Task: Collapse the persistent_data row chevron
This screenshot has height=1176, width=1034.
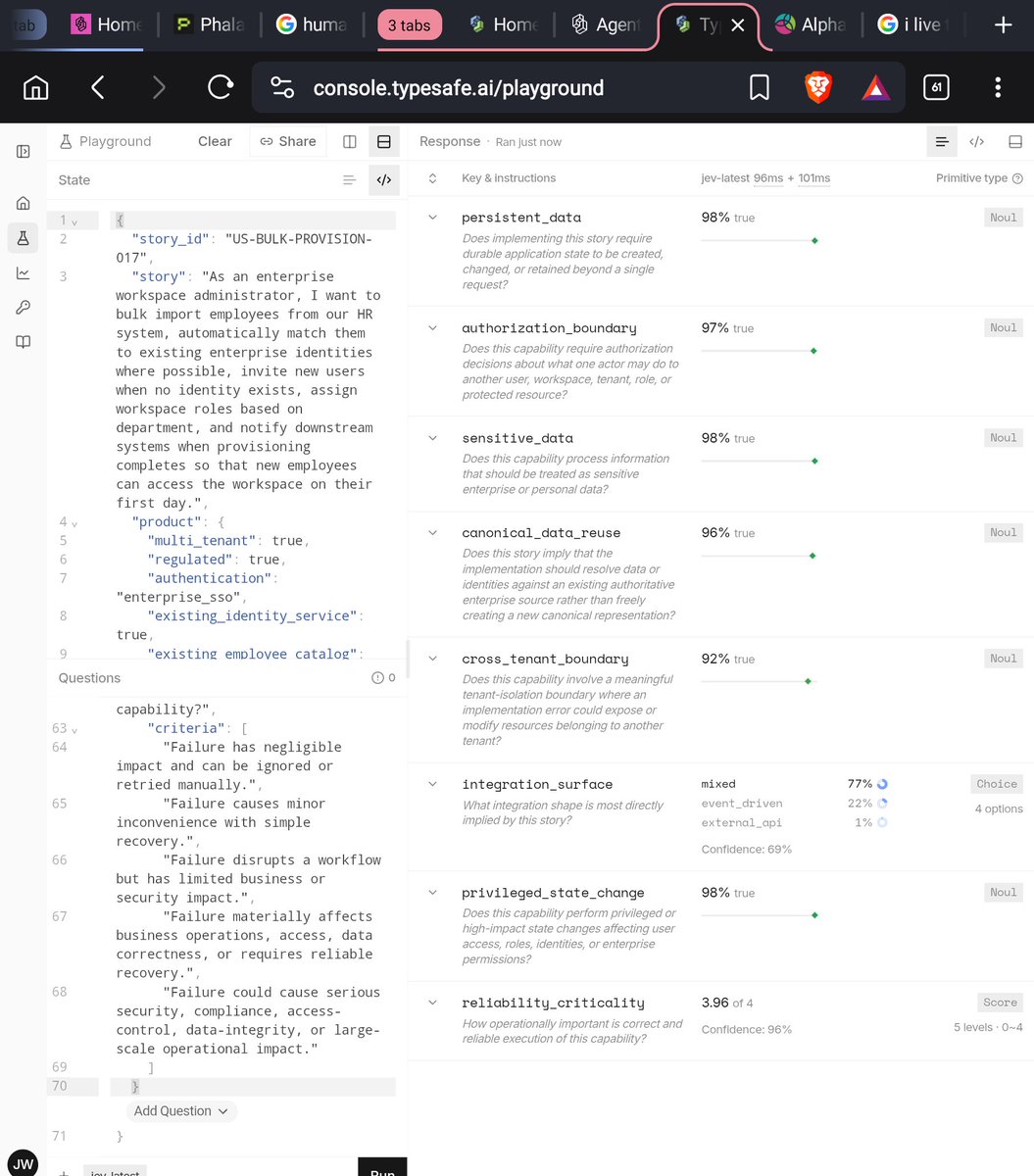Action: [432, 218]
